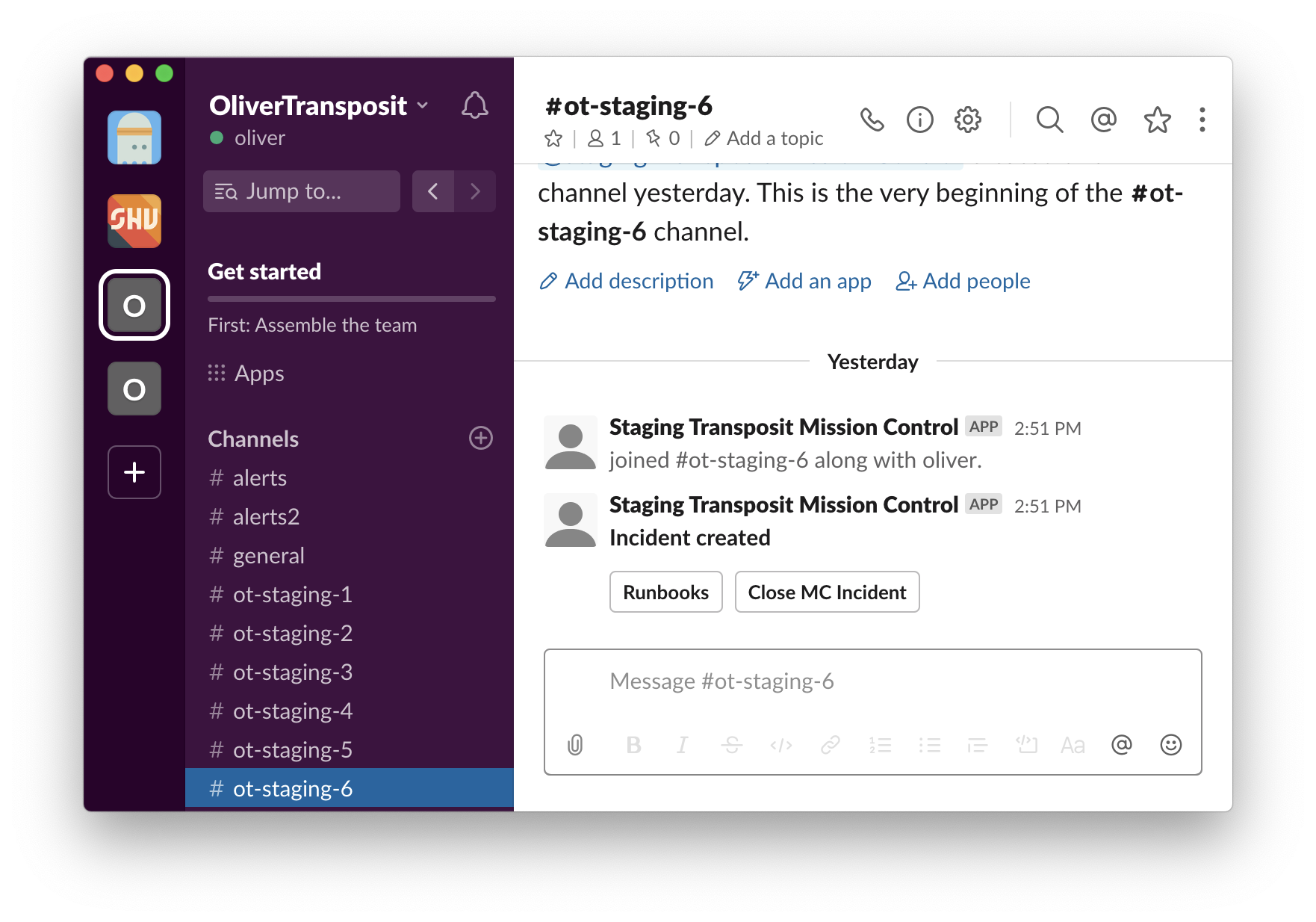
Task: Click First: Assemble the team
Action: (x=312, y=325)
